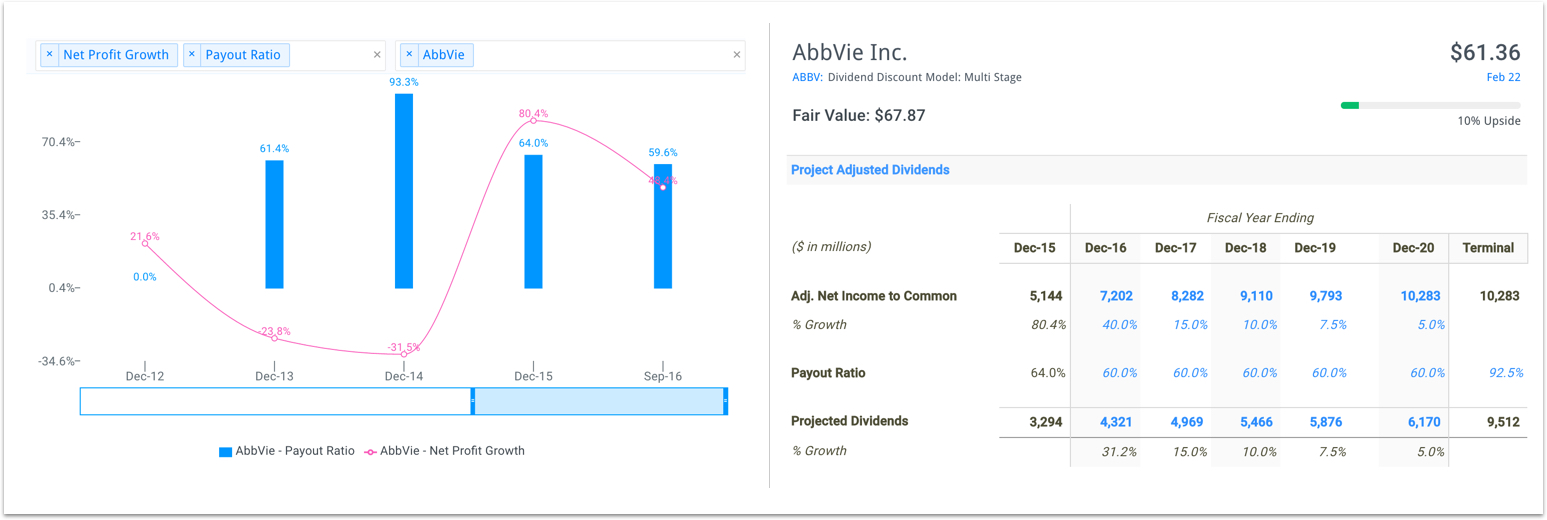Click the -23.8% line point at Dec-13
The width and height of the screenshot is (1547, 520).
point(275,338)
